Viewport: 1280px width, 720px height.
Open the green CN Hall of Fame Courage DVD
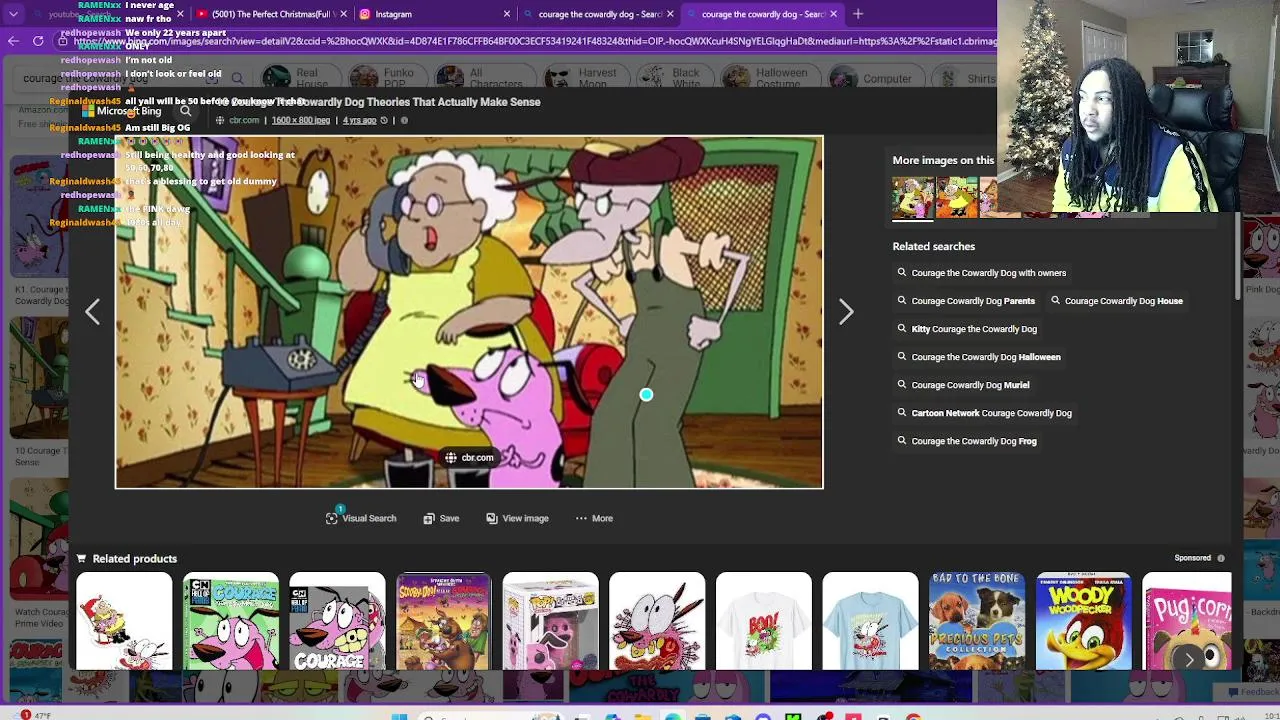coord(231,621)
